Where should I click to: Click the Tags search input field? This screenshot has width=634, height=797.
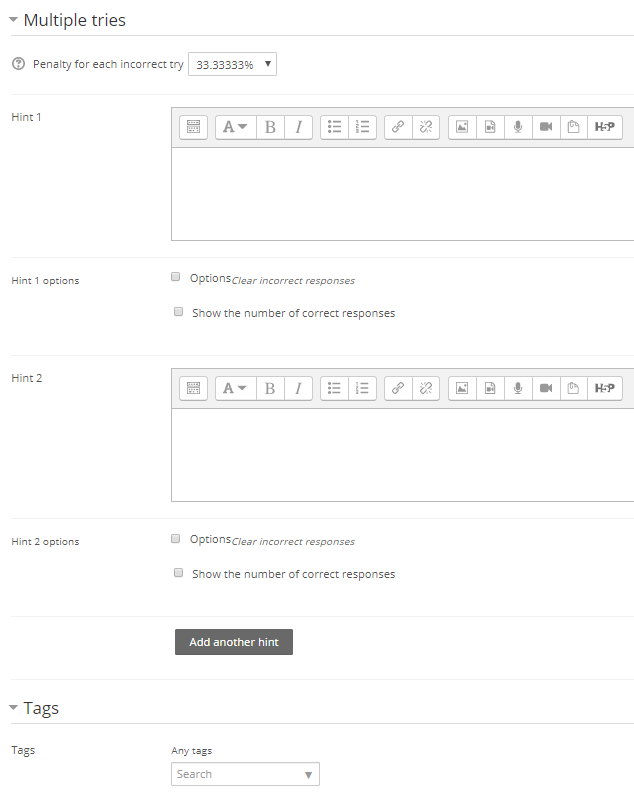tap(238, 774)
